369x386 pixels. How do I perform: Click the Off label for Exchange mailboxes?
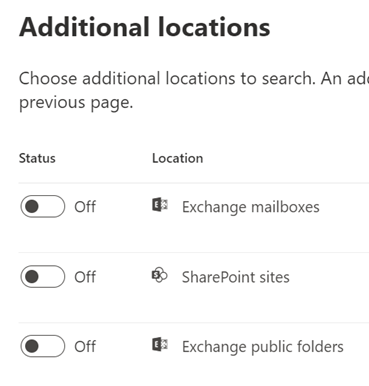tap(85, 207)
